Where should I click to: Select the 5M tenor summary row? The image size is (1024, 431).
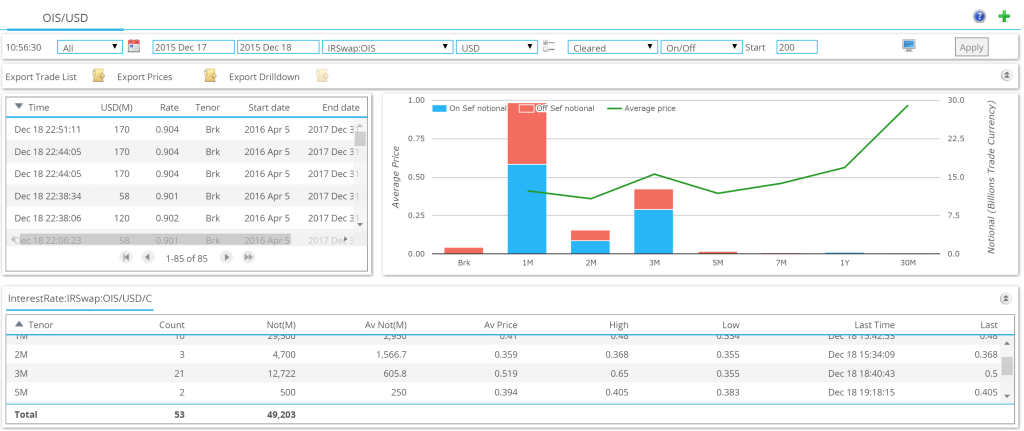(504, 392)
